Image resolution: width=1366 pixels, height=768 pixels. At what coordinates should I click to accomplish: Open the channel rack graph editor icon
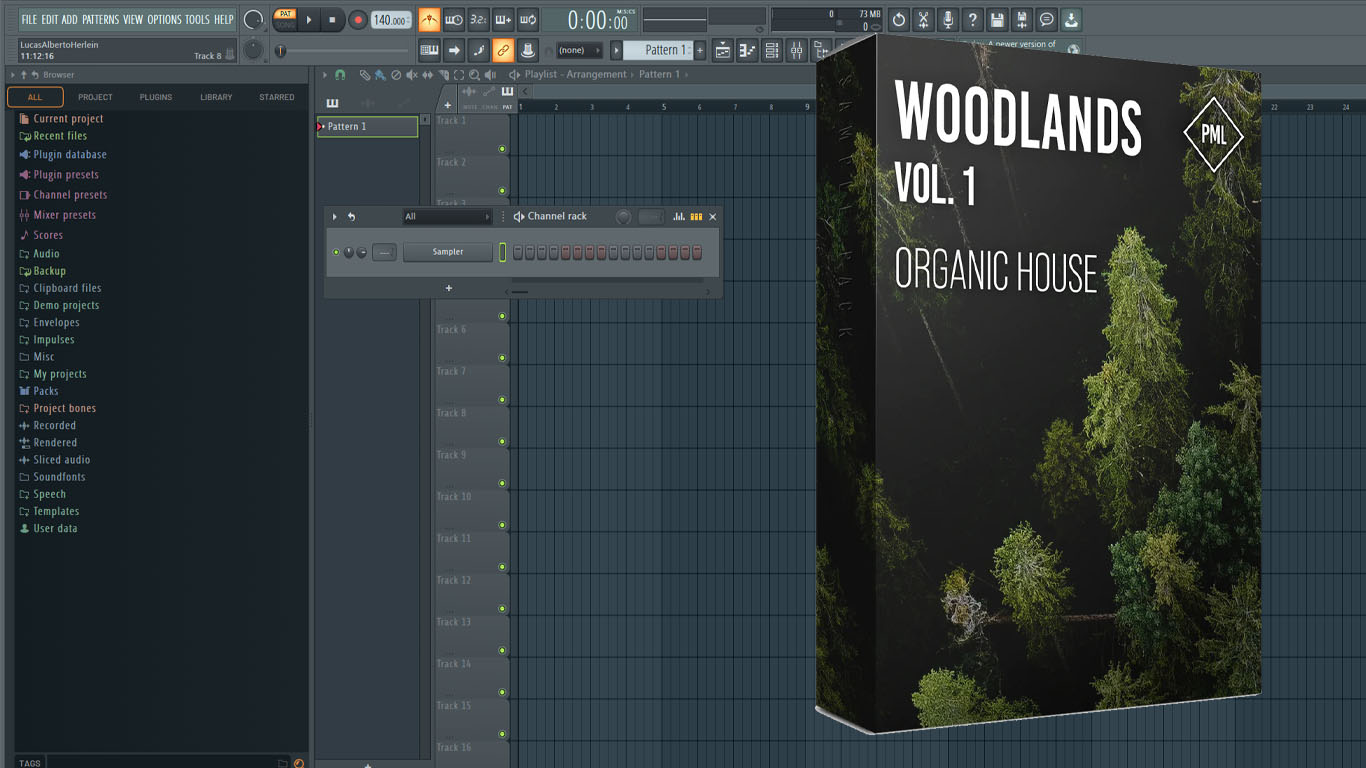(679, 217)
